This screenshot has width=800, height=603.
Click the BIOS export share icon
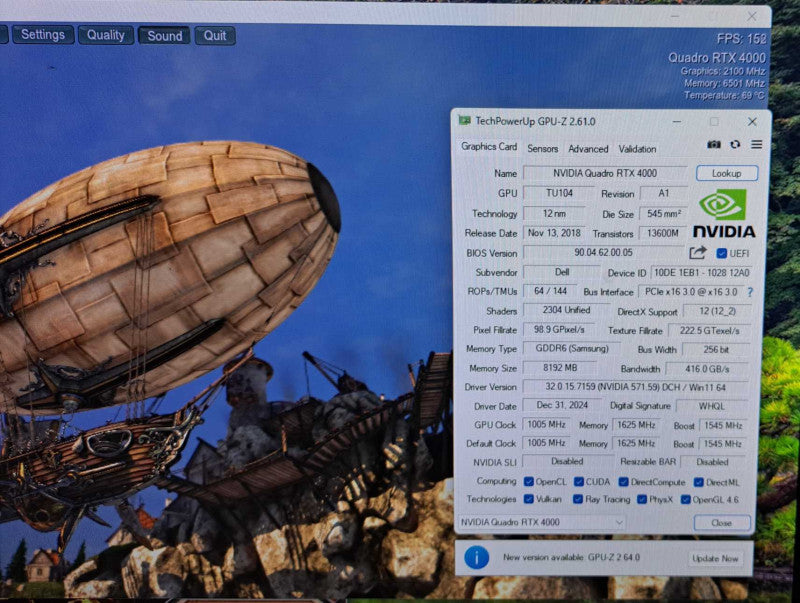[x=698, y=253]
